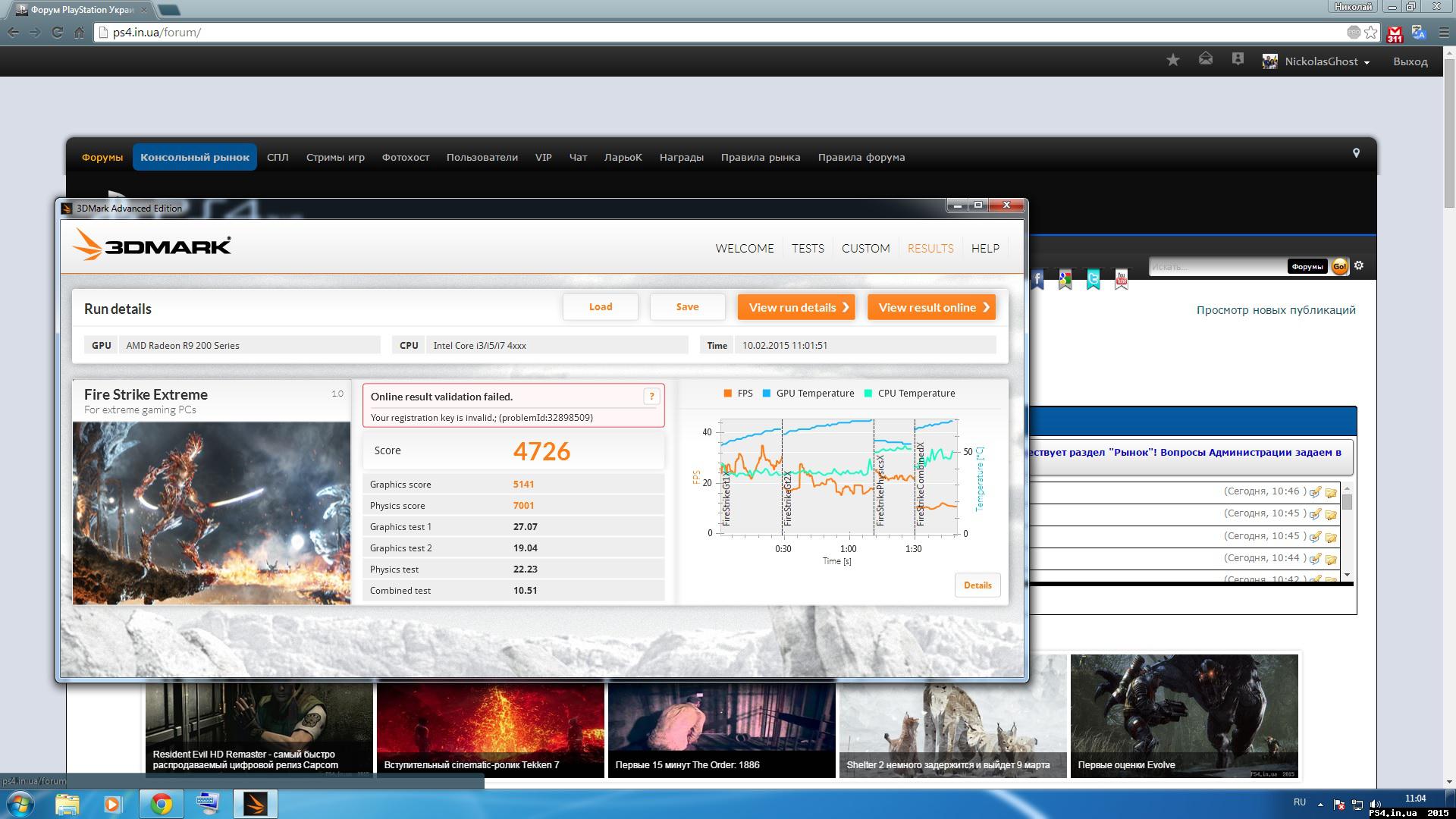Click the browser back arrow
Screen dimensions: 1456x819
click(14, 33)
